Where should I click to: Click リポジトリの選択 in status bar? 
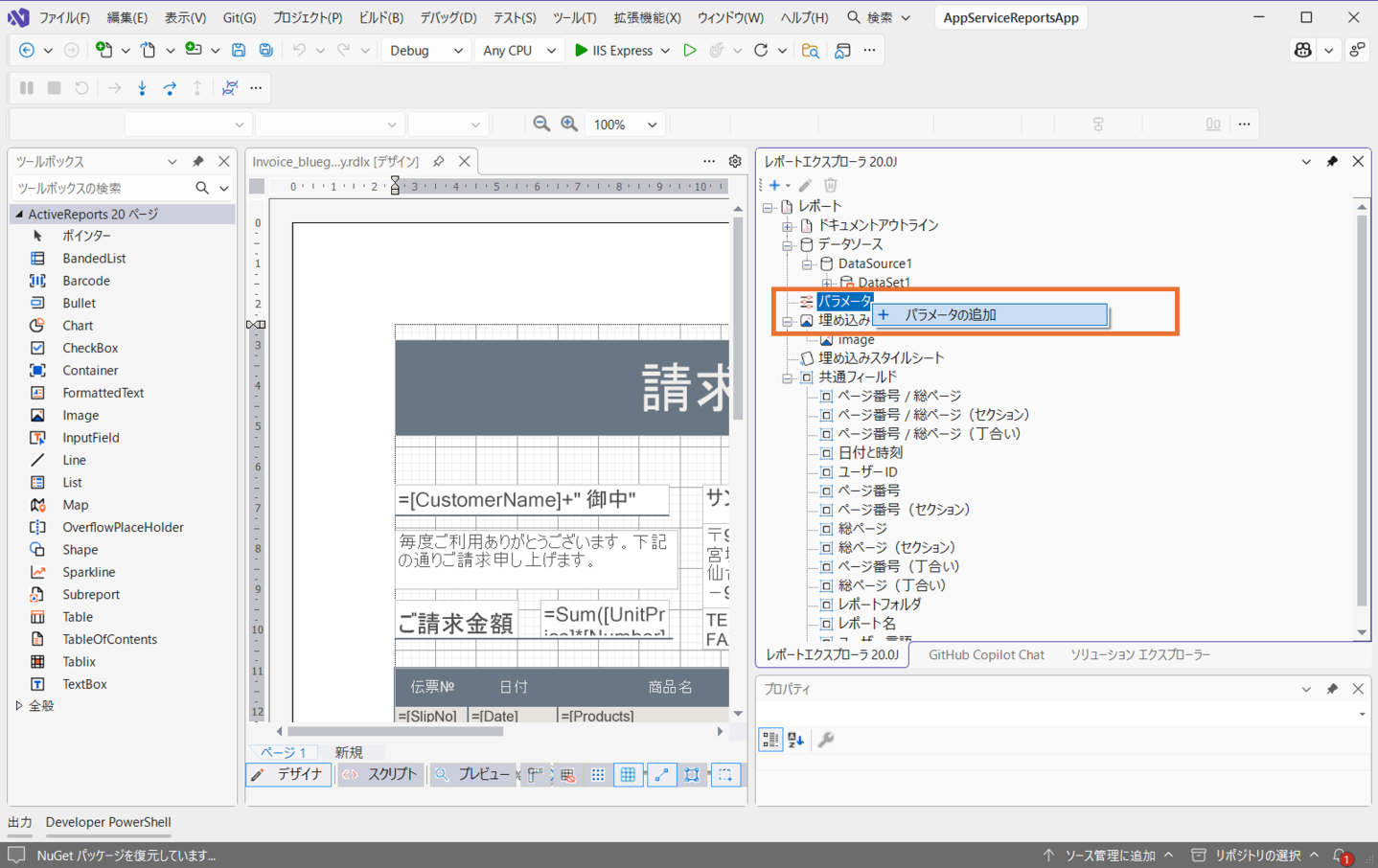click(x=1255, y=856)
